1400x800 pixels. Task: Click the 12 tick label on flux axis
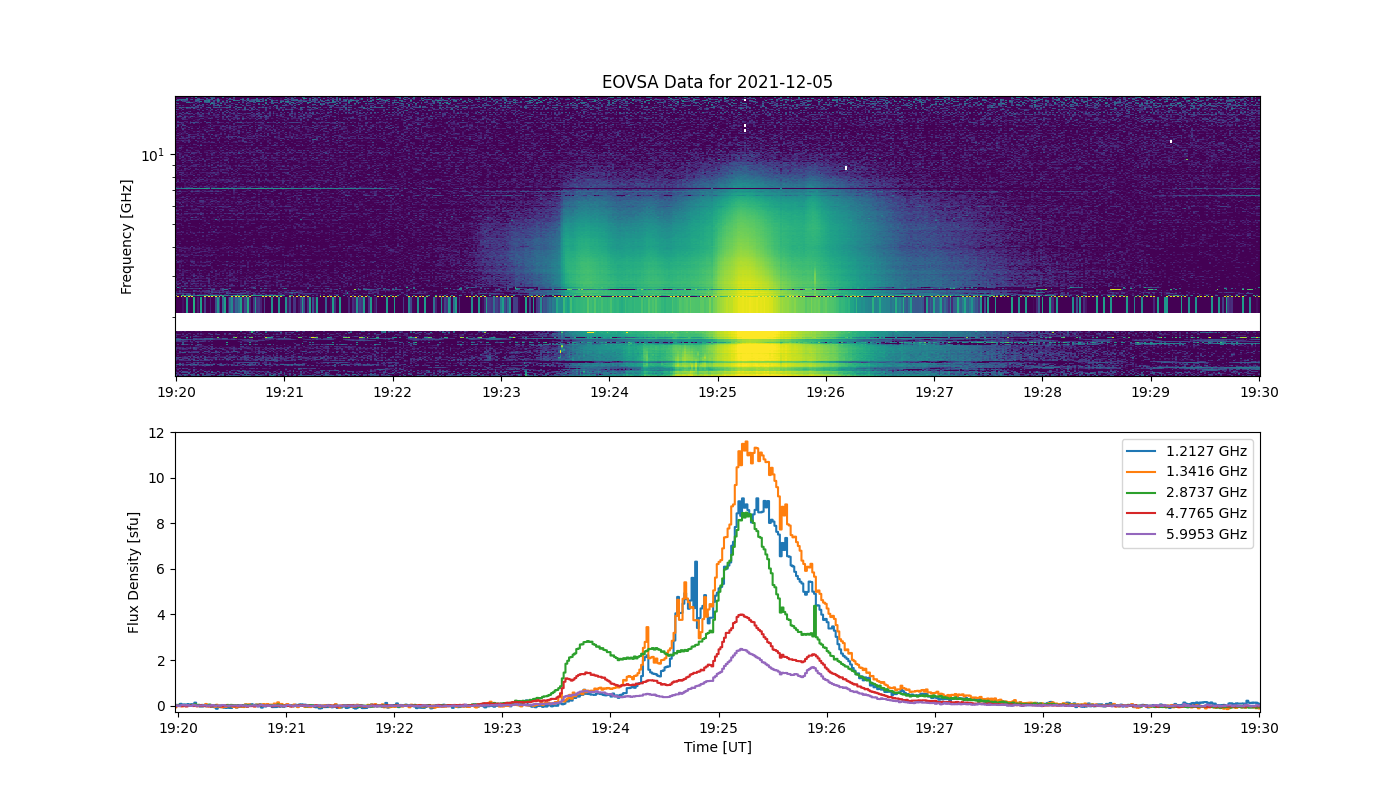point(157,433)
